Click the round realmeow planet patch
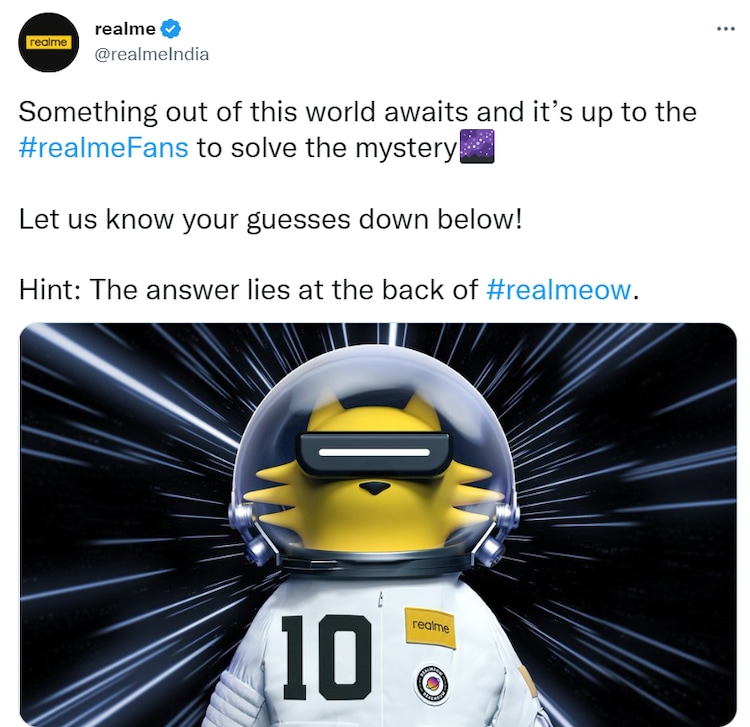This screenshot has height=727, width=750. [434, 684]
